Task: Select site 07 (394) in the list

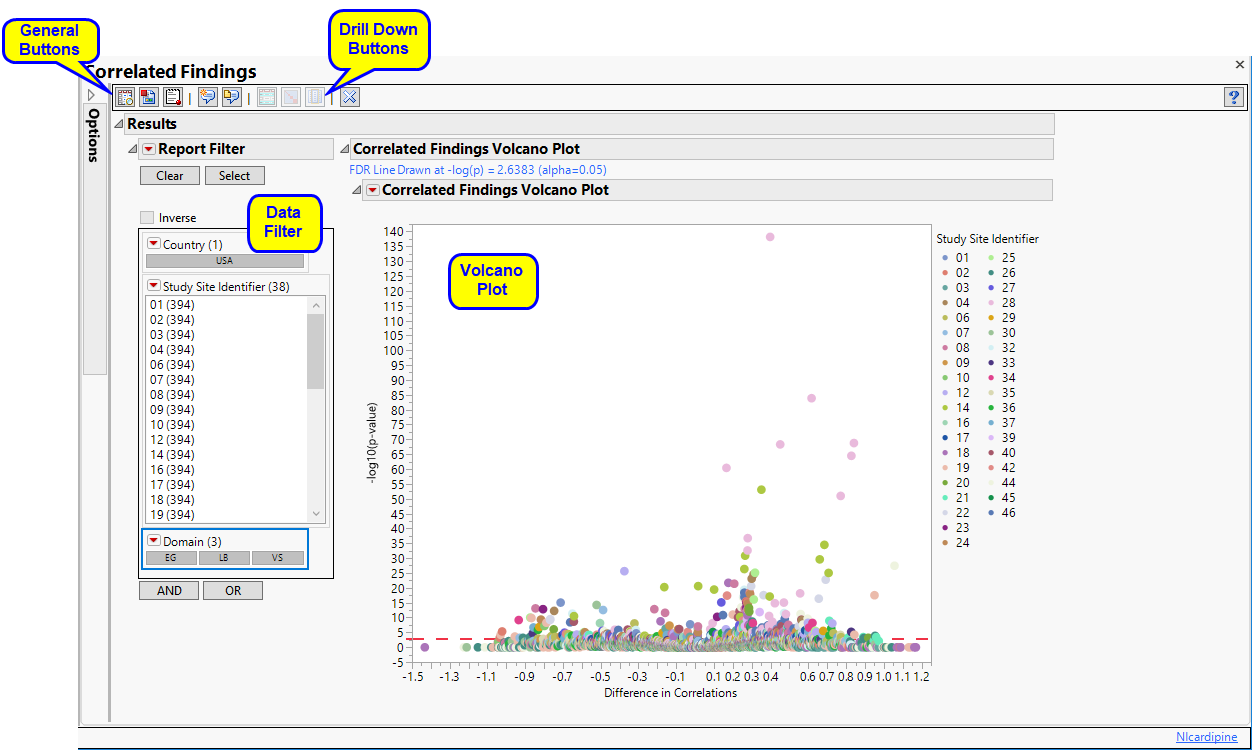Action: [x=172, y=380]
